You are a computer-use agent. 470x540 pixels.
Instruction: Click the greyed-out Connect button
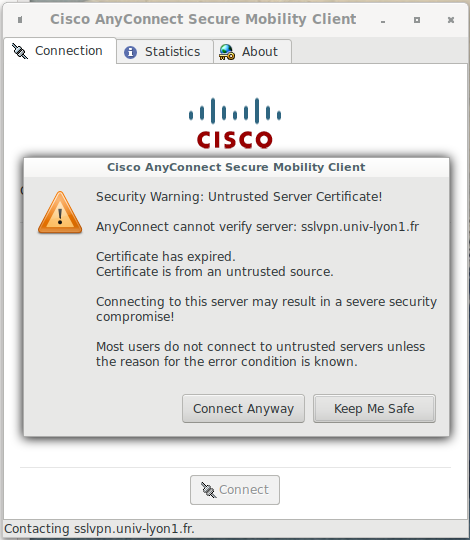tap(235, 490)
